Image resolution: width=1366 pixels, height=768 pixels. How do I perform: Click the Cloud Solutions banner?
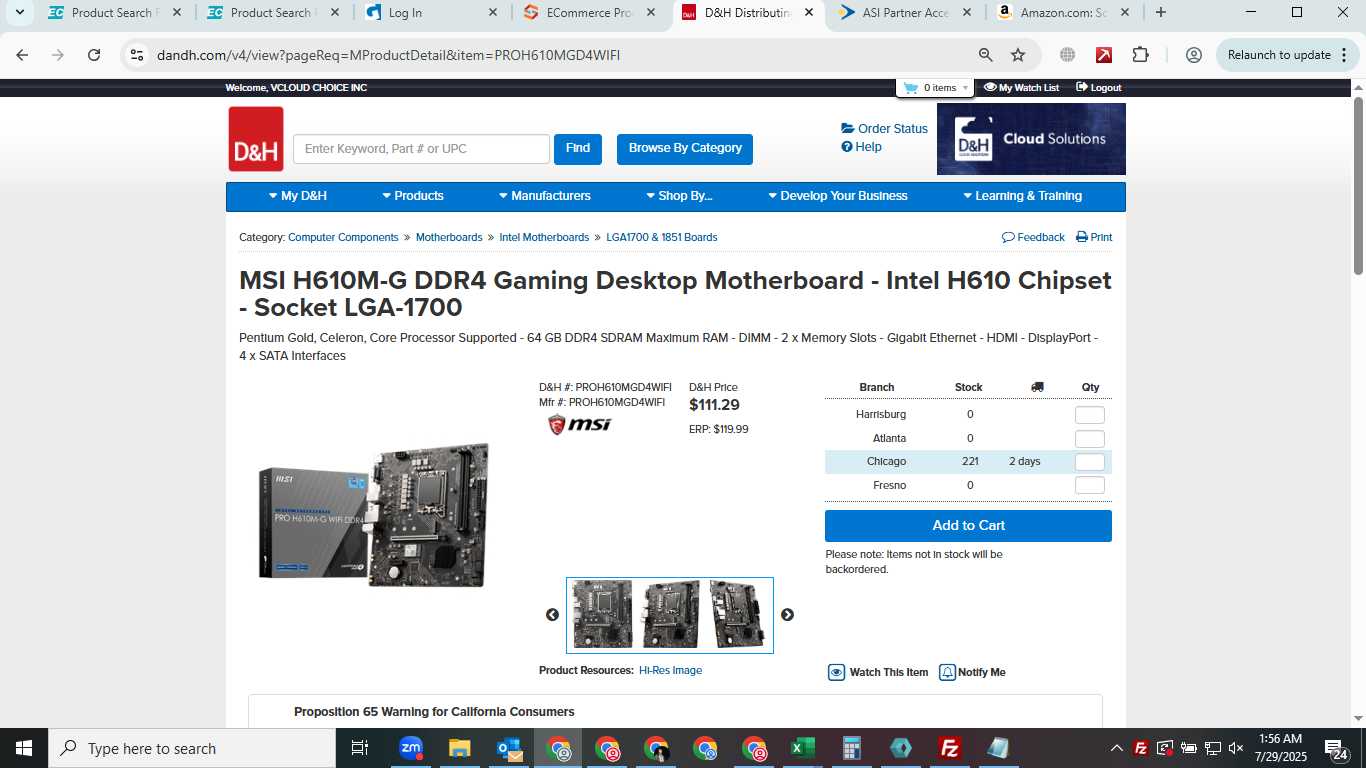(1031, 139)
